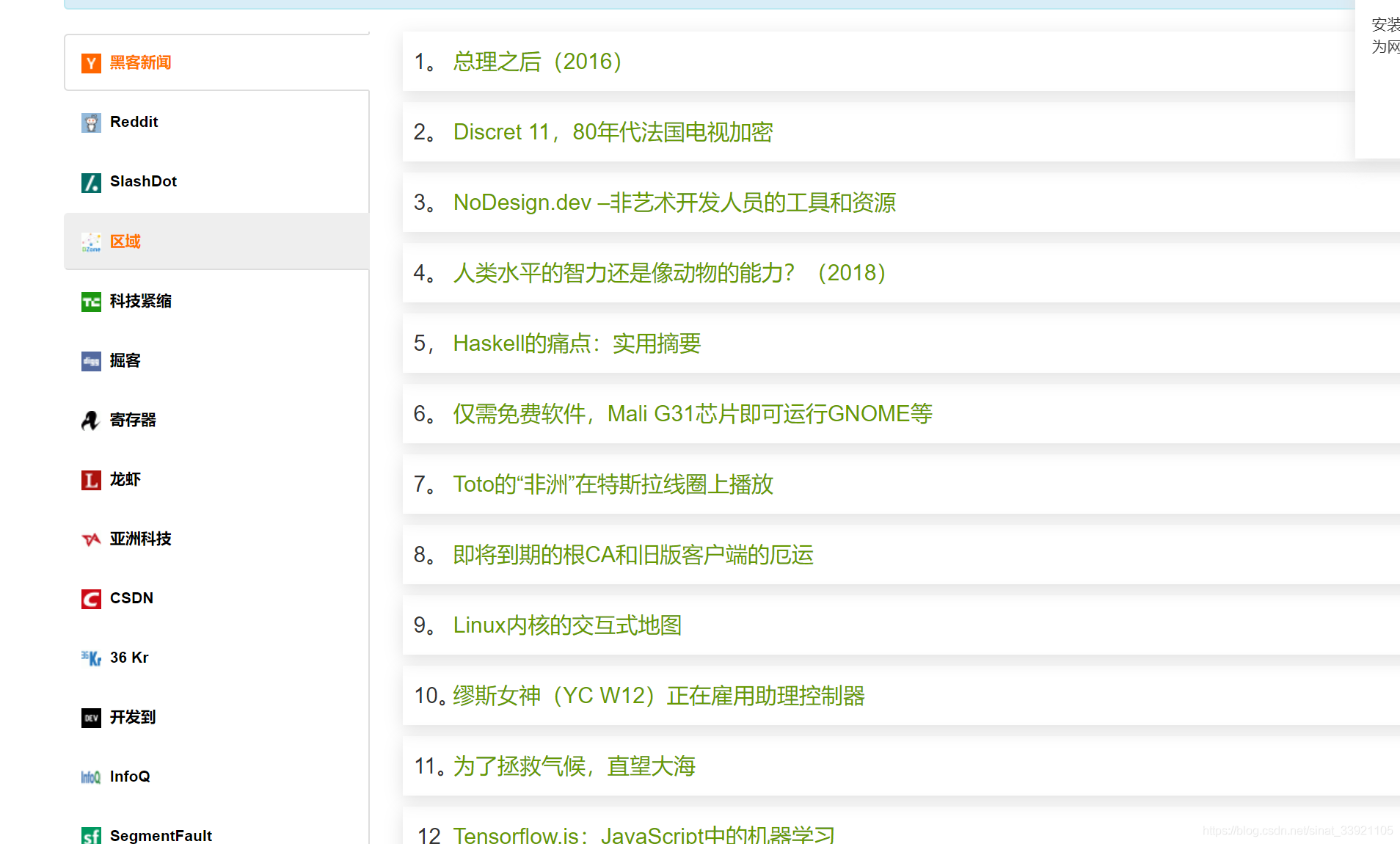
Task: Open the 寄存器 source tab
Action: coord(216,420)
